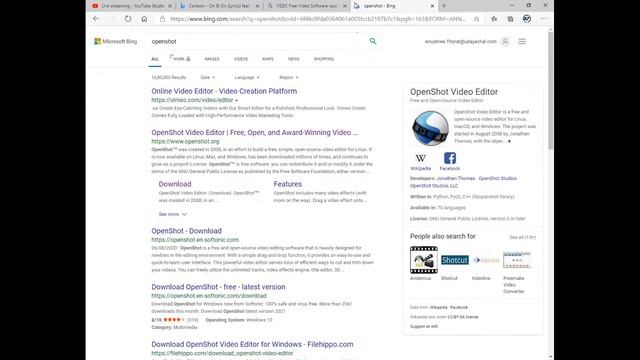Open the Language filter dropdown

[247, 78]
